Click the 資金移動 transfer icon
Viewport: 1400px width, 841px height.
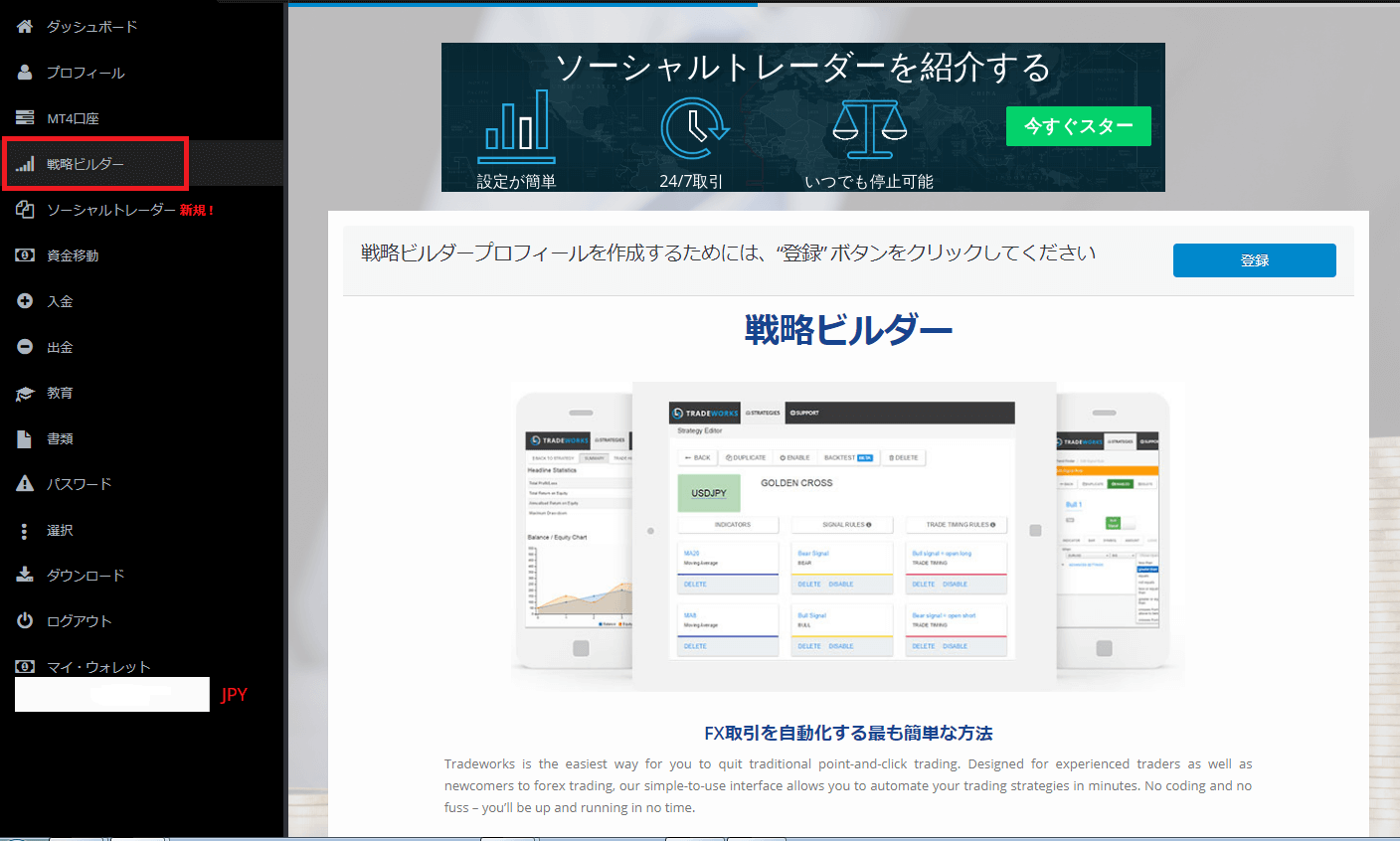point(25,255)
